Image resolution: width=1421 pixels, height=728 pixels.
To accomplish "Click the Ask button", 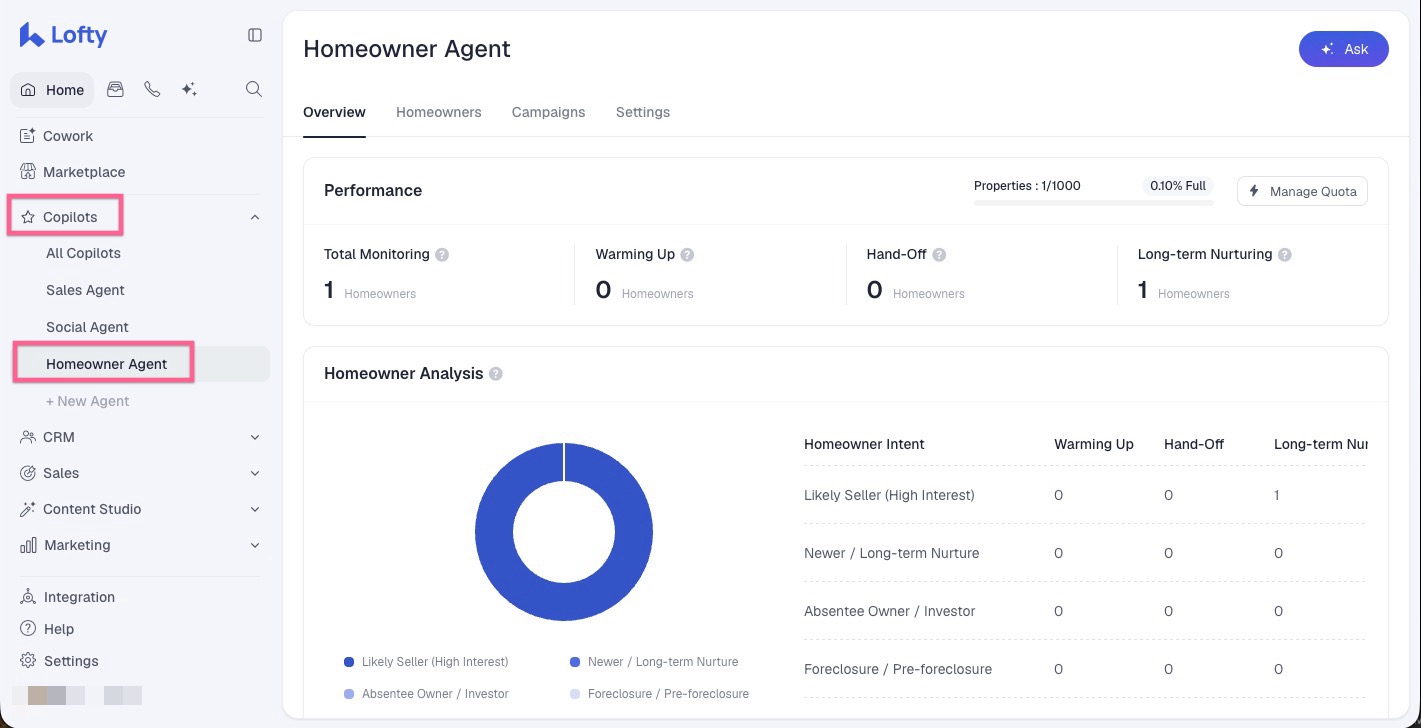I will [x=1343, y=49].
